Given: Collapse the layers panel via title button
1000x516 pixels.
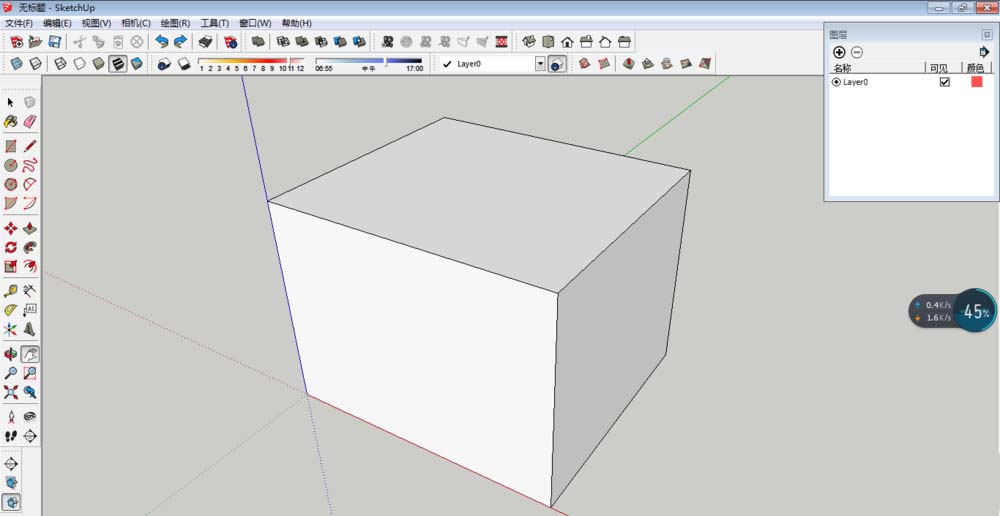Looking at the screenshot, I should pos(987,34).
